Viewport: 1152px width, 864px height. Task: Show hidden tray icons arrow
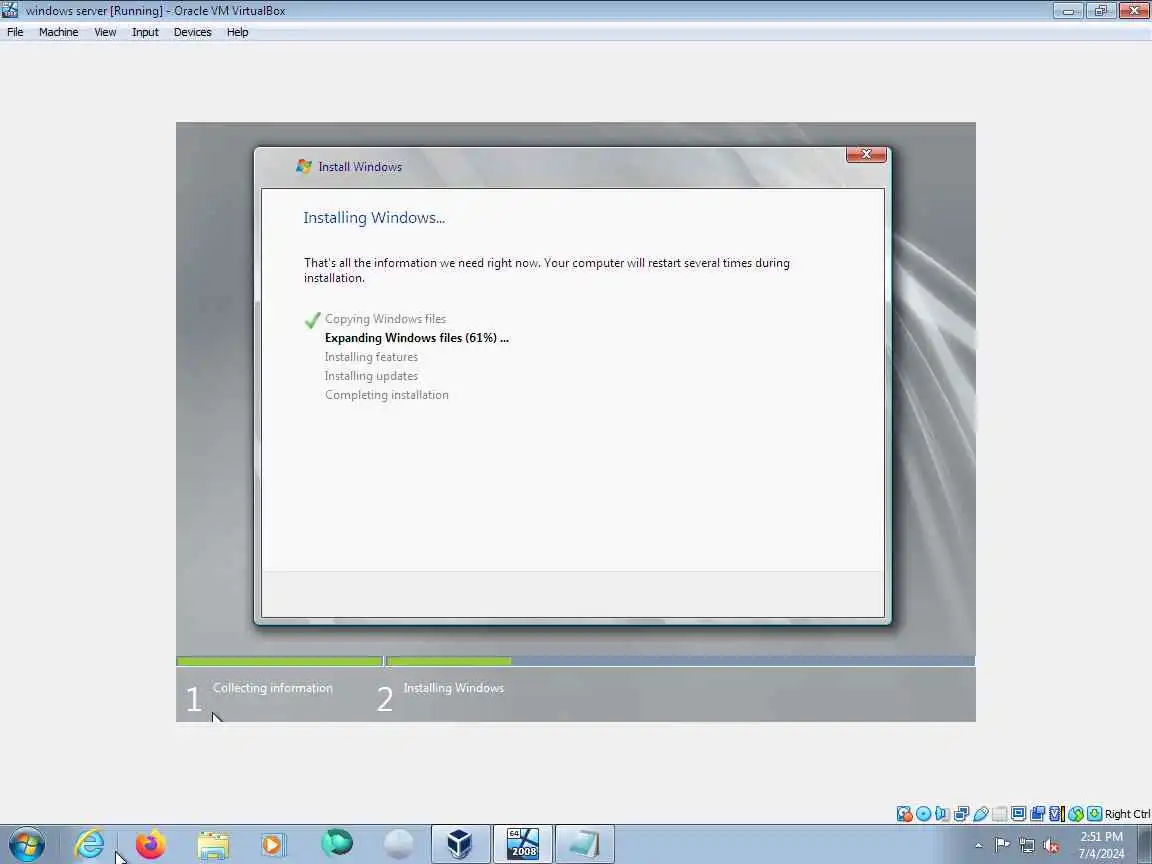point(979,845)
